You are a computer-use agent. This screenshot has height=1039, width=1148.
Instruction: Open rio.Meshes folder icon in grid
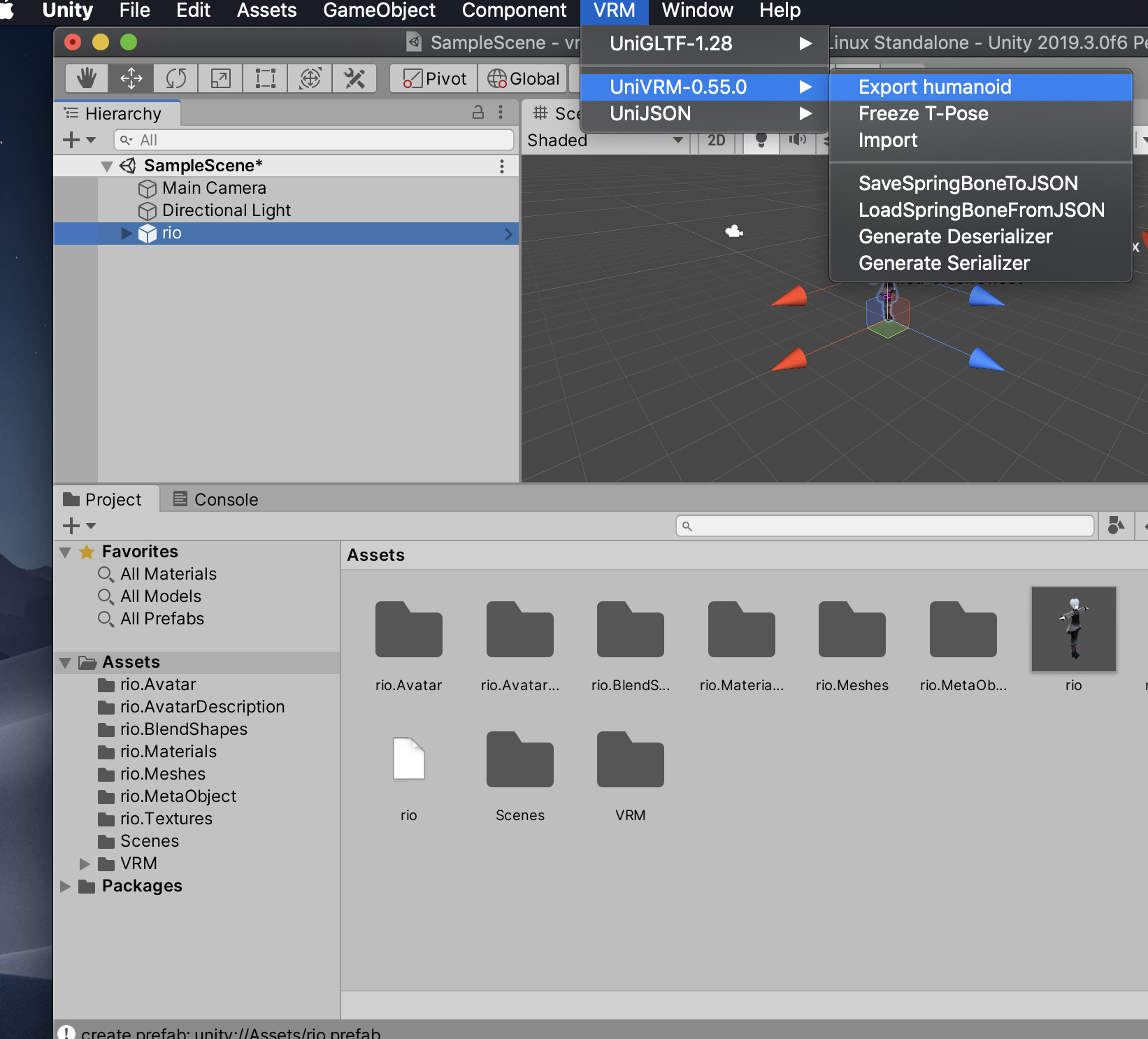852,629
